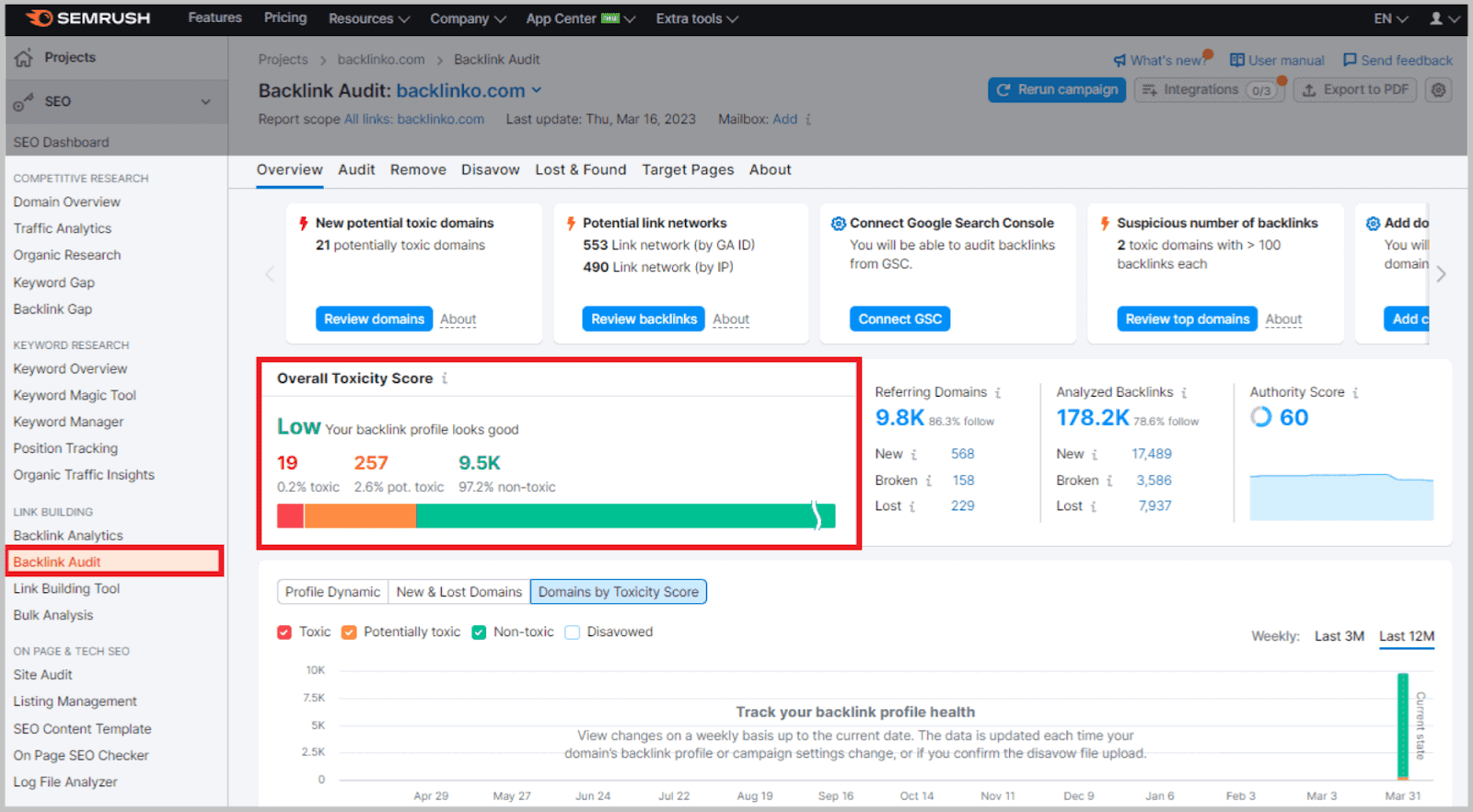Image resolution: width=1473 pixels, height=812 pixels.
Task: Click info icon next to Referring Domains Broken
Action: [929, 481]
